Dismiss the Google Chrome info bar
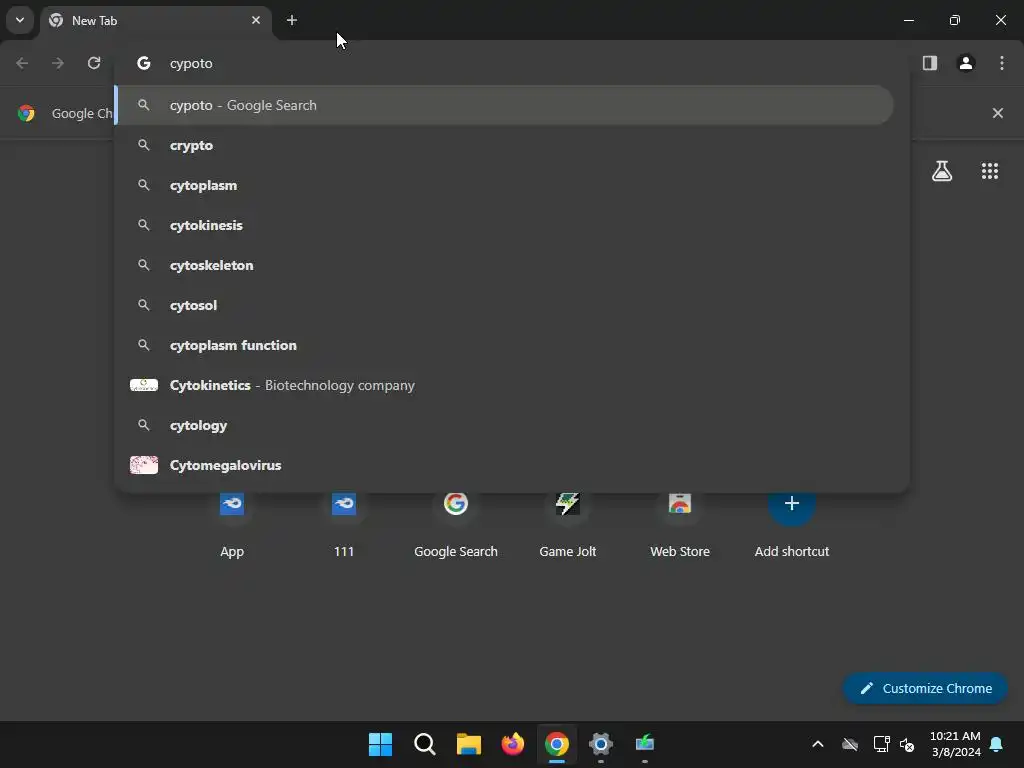This screenshot has height=768, width=1024. (x=997, y=113)
